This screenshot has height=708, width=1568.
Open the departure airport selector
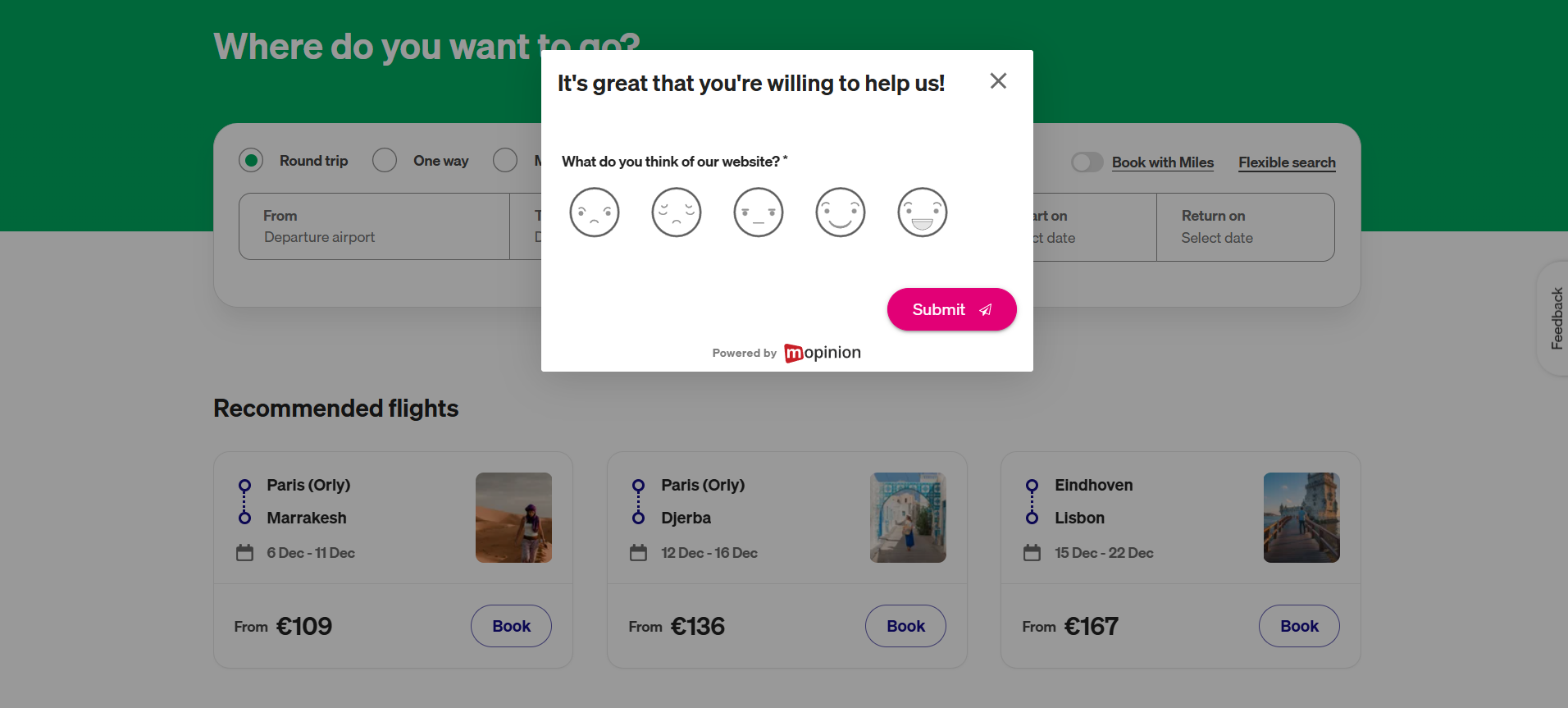pyautogui.click(x=374, y=226)
